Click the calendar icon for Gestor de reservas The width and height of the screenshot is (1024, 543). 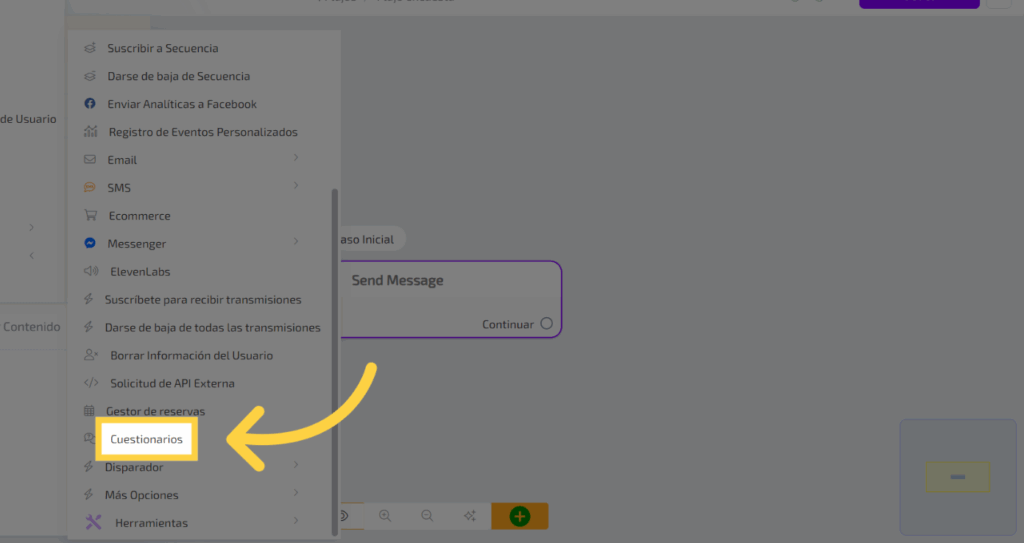coord(89,411)
